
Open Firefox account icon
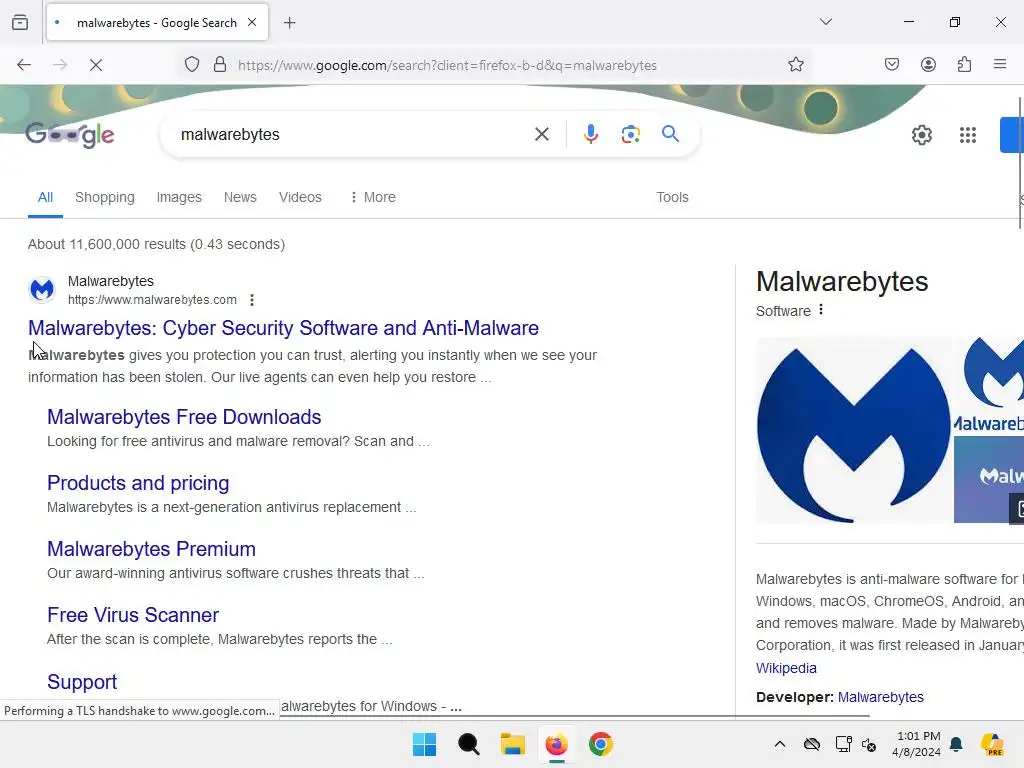(x=928, y=64)
